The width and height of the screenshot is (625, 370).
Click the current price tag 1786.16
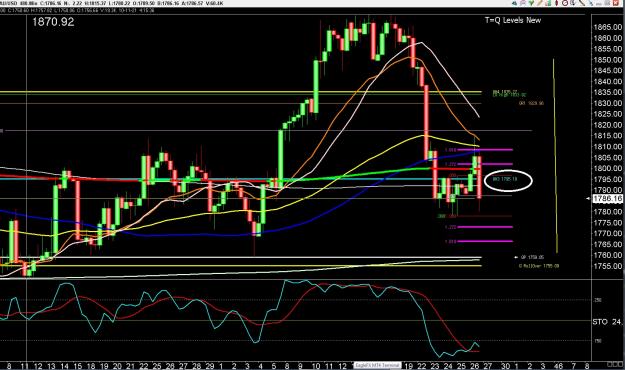(x=607, y=199)
